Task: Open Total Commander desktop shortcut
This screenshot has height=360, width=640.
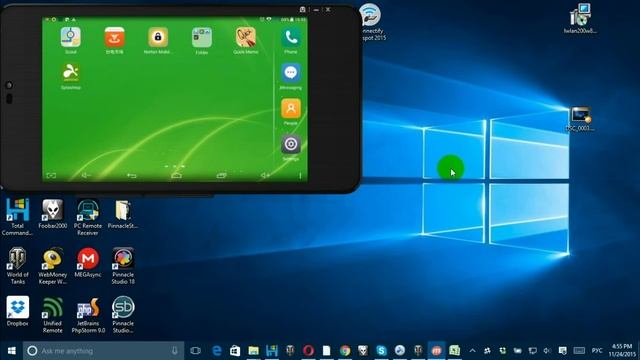Action: (17, 217)
